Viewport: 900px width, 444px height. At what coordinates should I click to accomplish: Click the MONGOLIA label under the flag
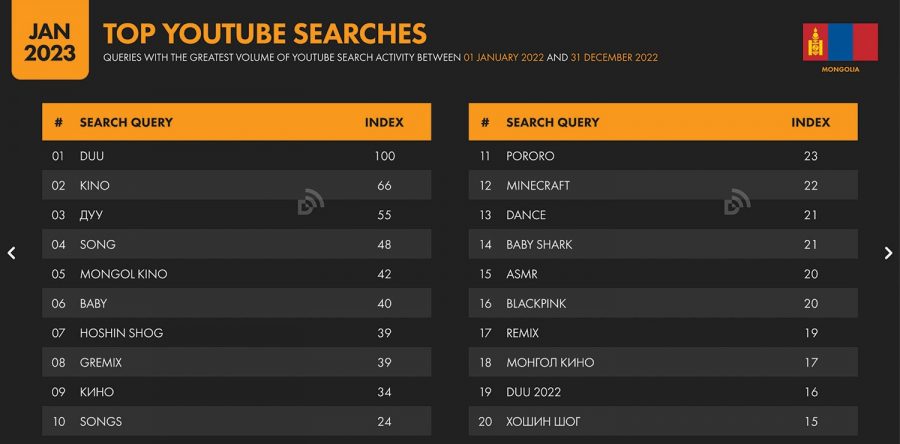tap(839, 70)
